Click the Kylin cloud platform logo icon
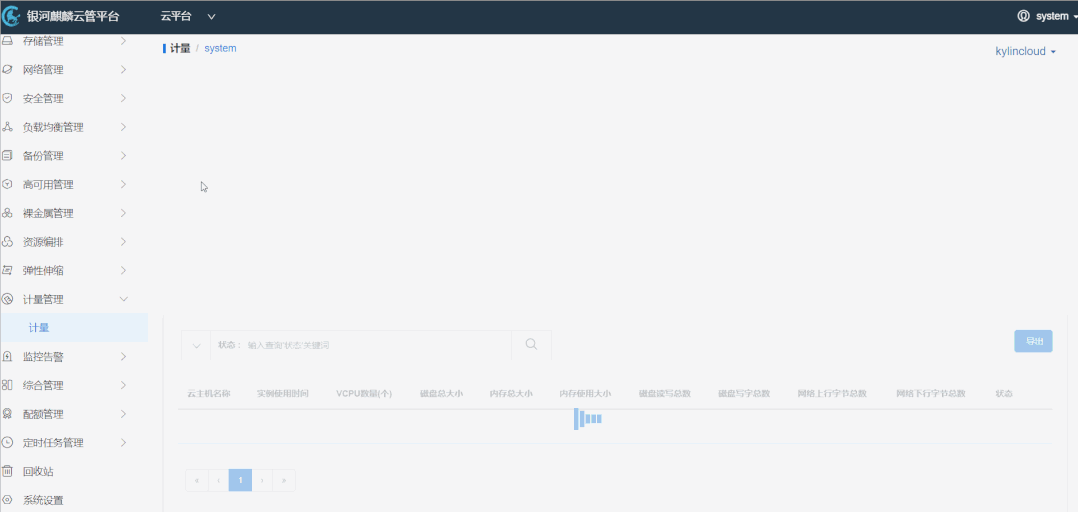1078x512 pixels. point(10,16)
